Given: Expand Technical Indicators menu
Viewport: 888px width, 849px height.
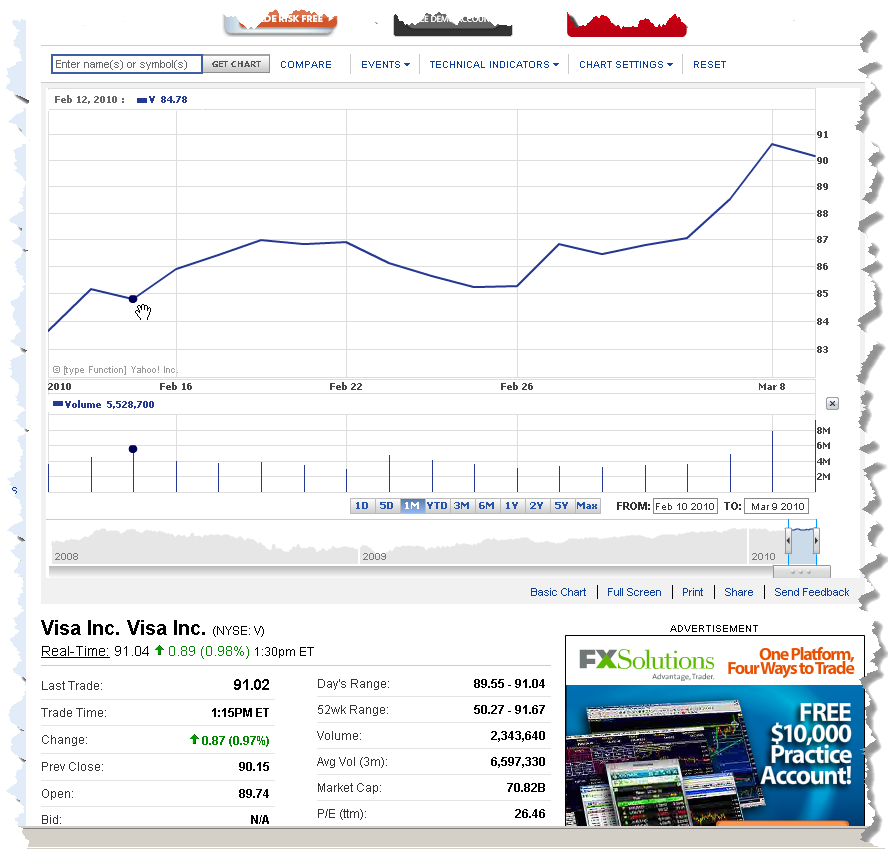Looking at the screenshot, I should (x=494, y=65).
